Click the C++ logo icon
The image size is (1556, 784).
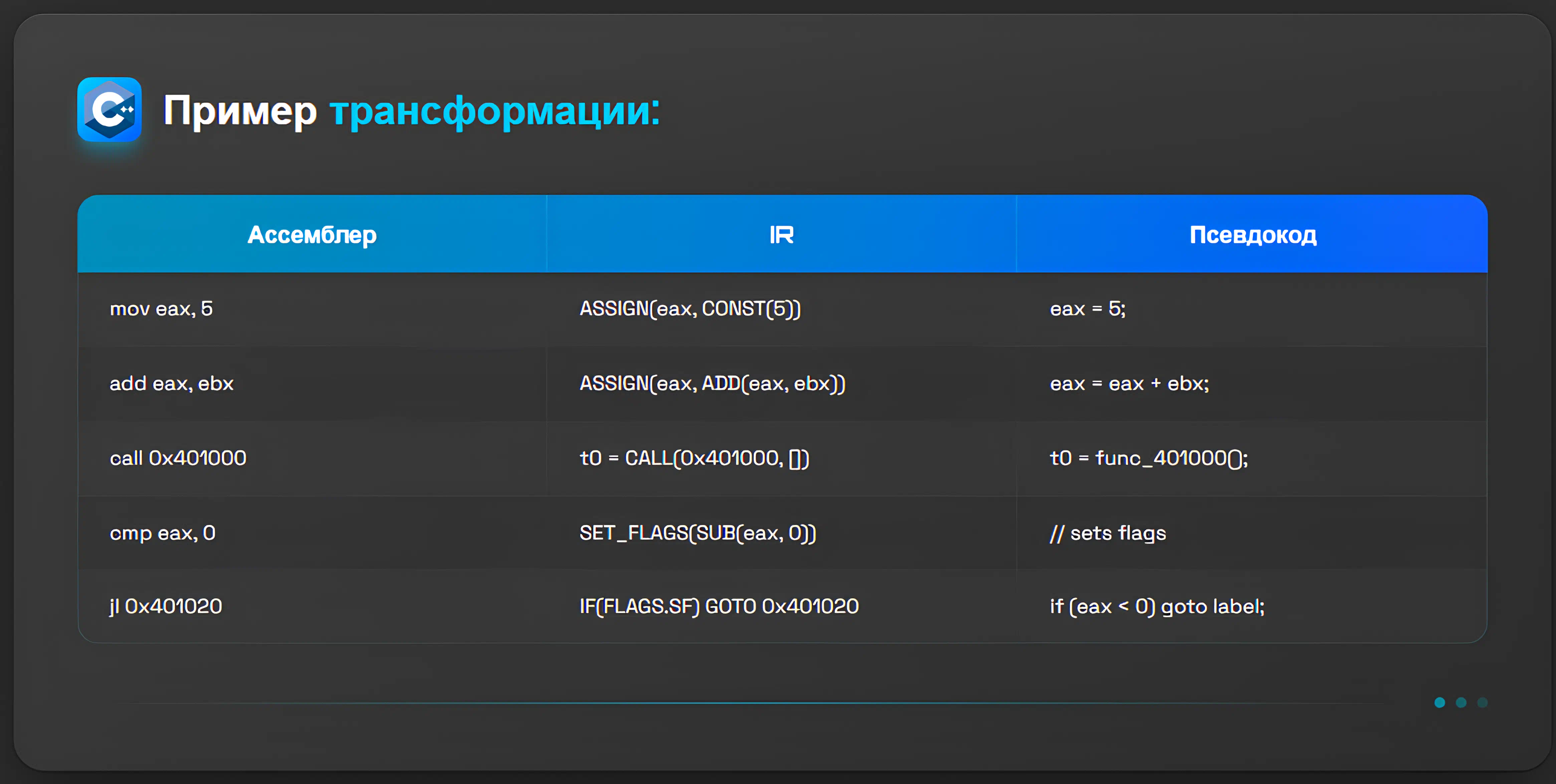pyautogui.click(x=109, y=109)
